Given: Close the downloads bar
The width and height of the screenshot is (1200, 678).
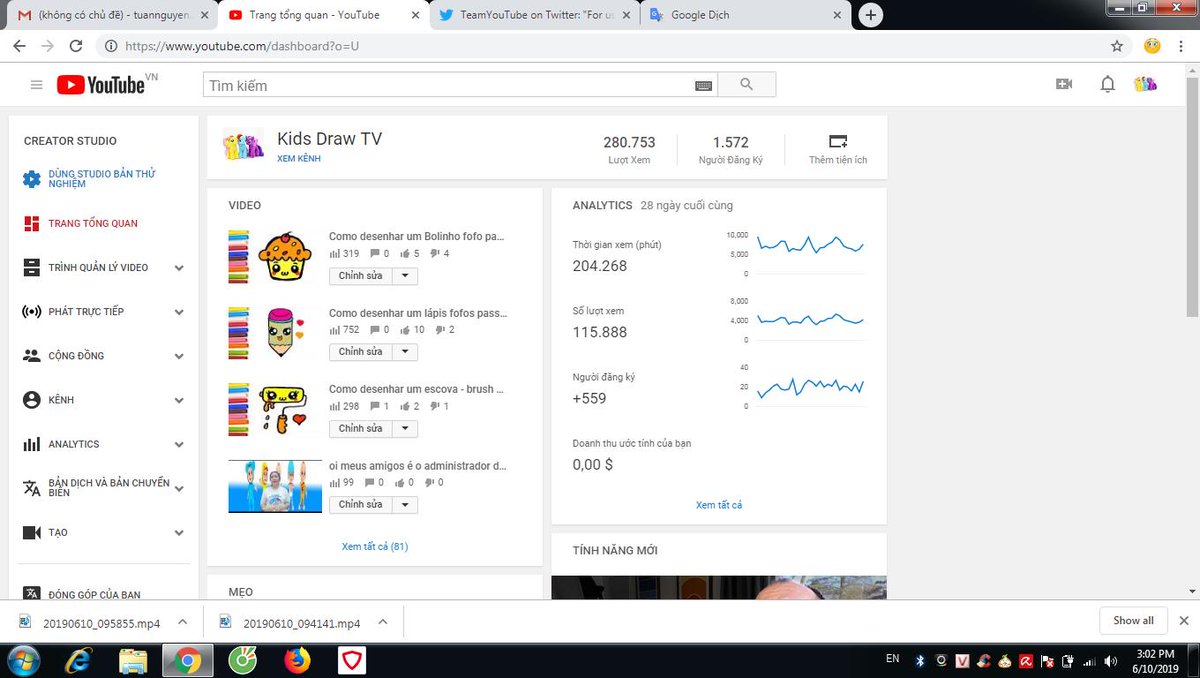Looking at the screenshot, I should point(1184,621).
